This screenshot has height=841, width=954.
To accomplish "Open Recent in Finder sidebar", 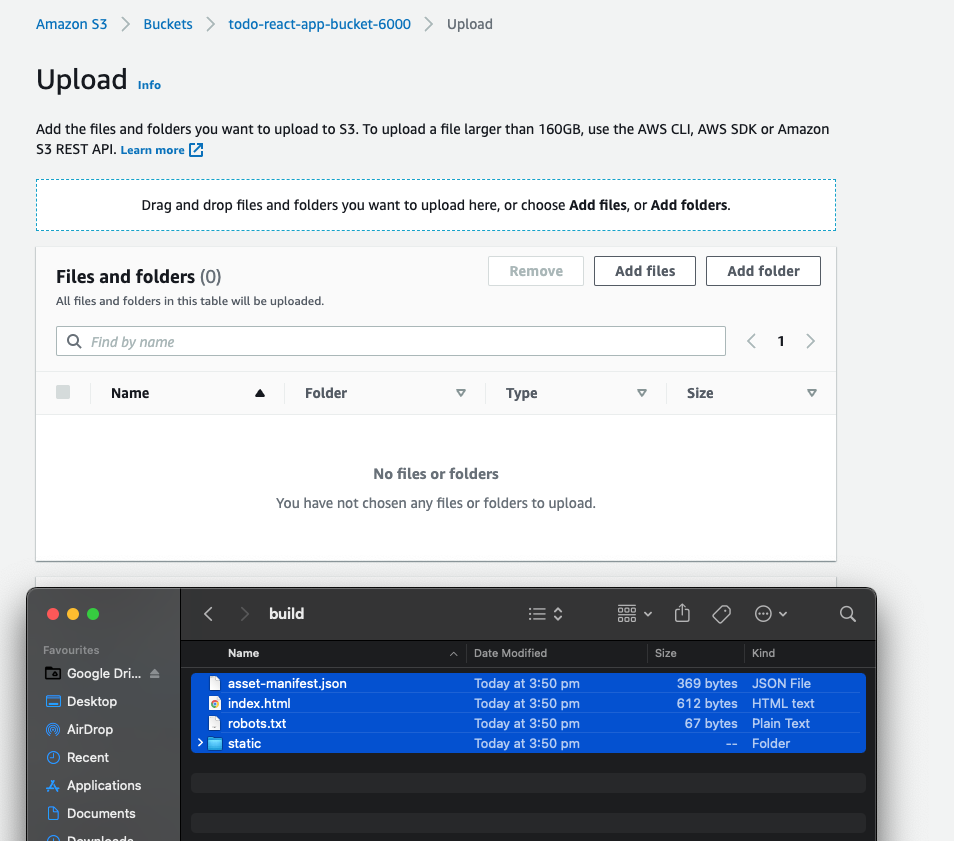I will point(78,757).
